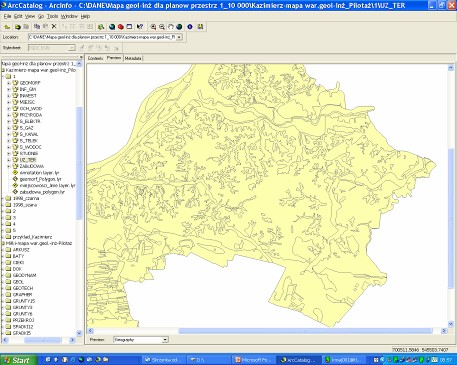Select the OCH_WOD coverage in tree
Image resolution: width=457 pixels, height=365 pixels.
[31, 109]
